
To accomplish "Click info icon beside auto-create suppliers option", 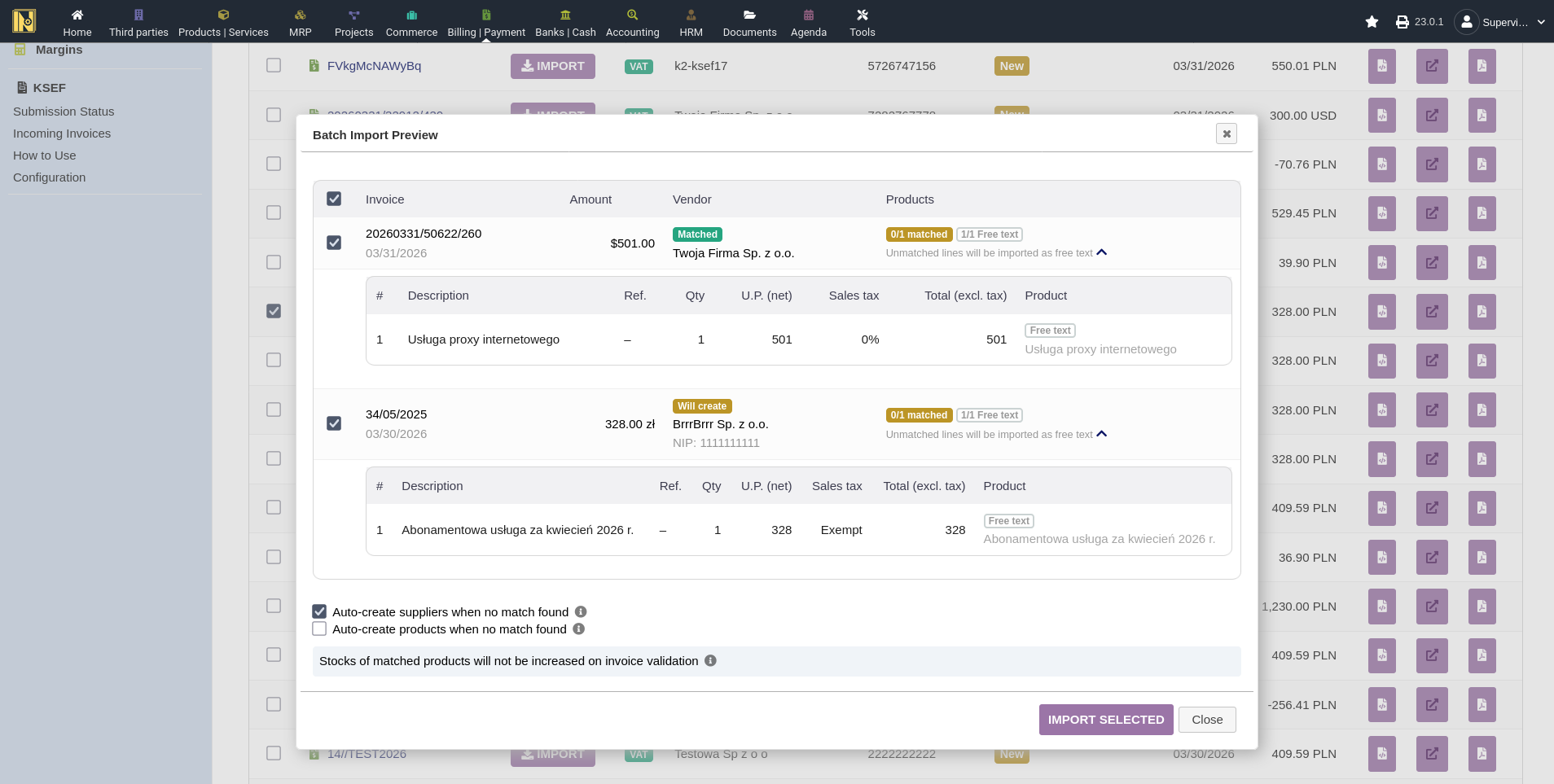I will [x=581, y=611].
